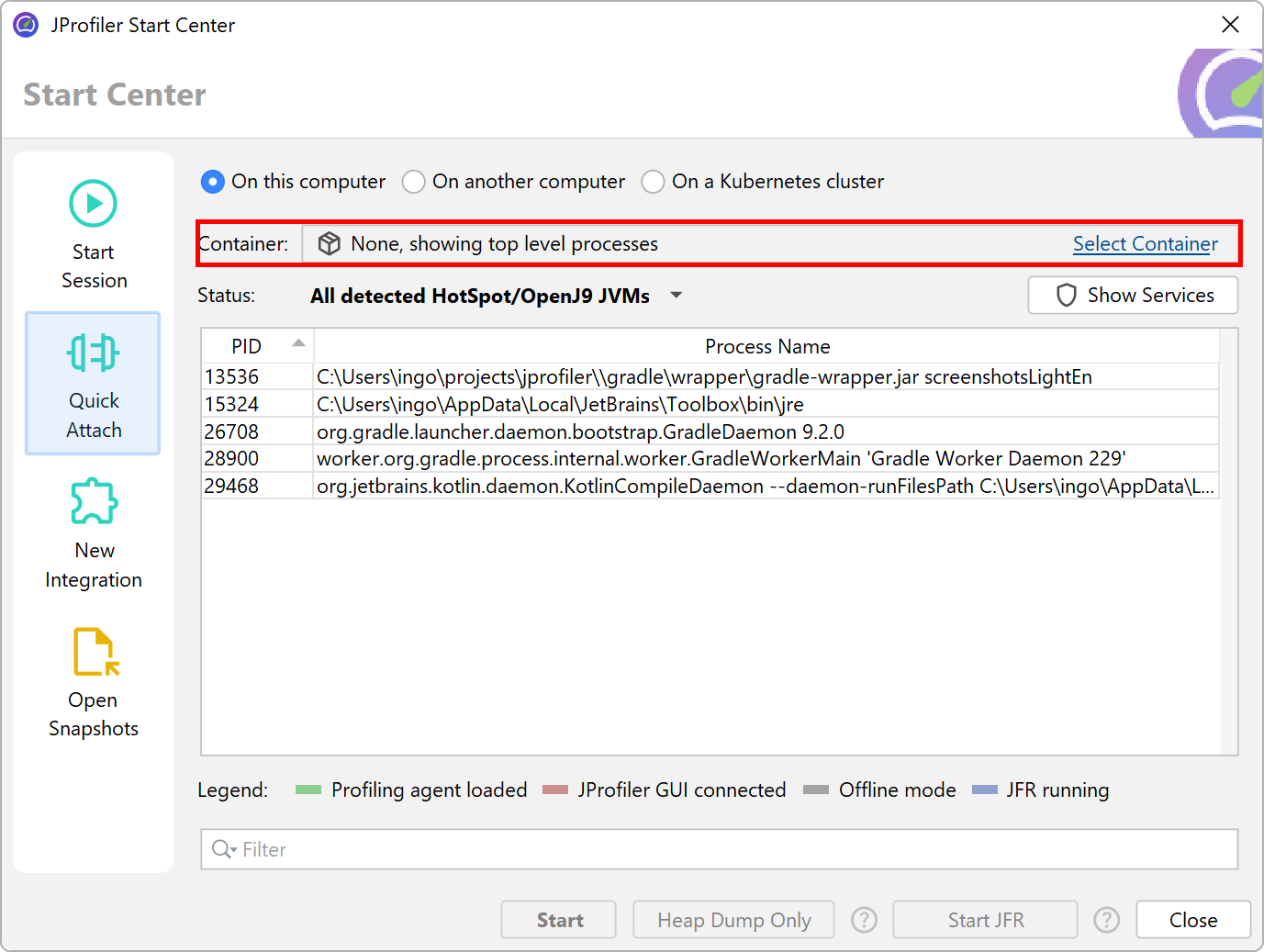Viewport: 1264px width, 952px height.
Task: Click the Select Container link
Action: [x=1145, y=244]
